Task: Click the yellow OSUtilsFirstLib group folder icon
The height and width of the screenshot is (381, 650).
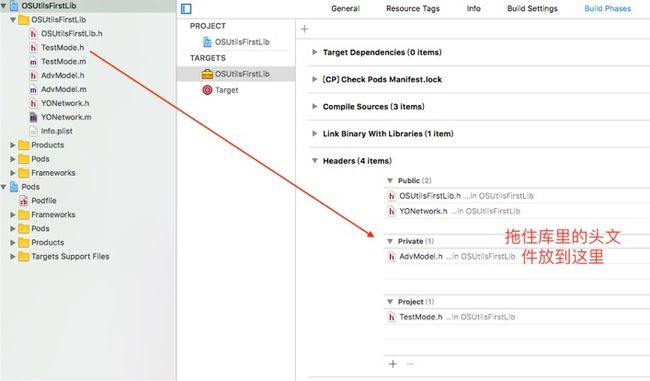Action: tap(24, 19)
